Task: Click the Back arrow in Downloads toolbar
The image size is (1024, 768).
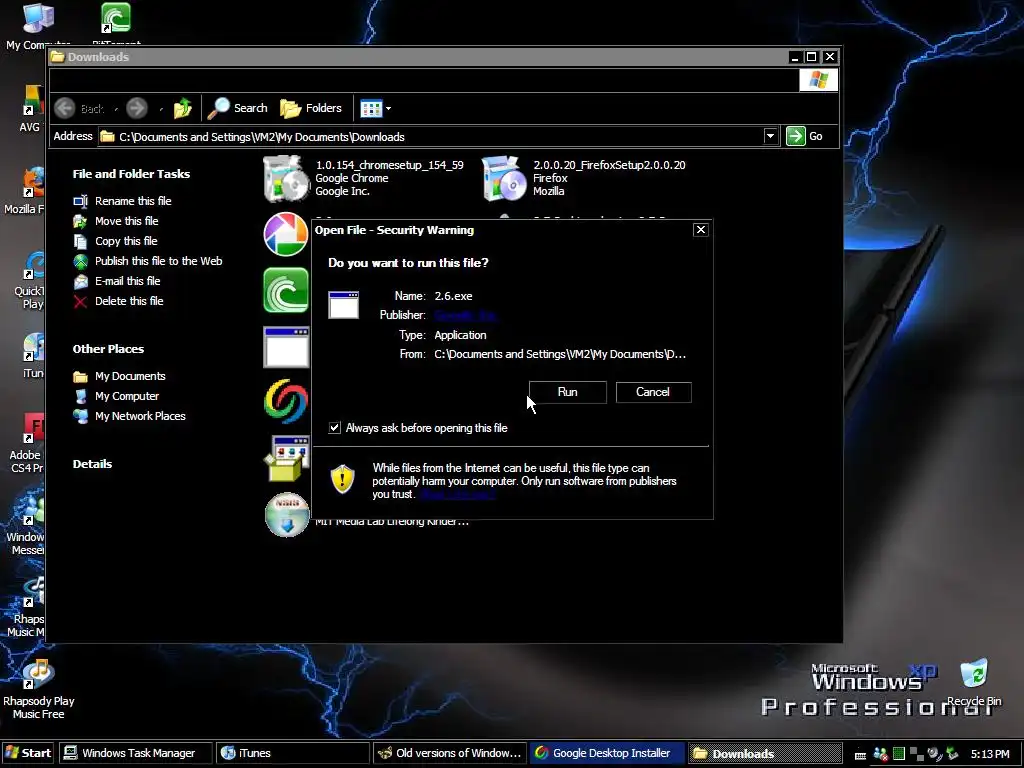Action: tap(65, 108)
